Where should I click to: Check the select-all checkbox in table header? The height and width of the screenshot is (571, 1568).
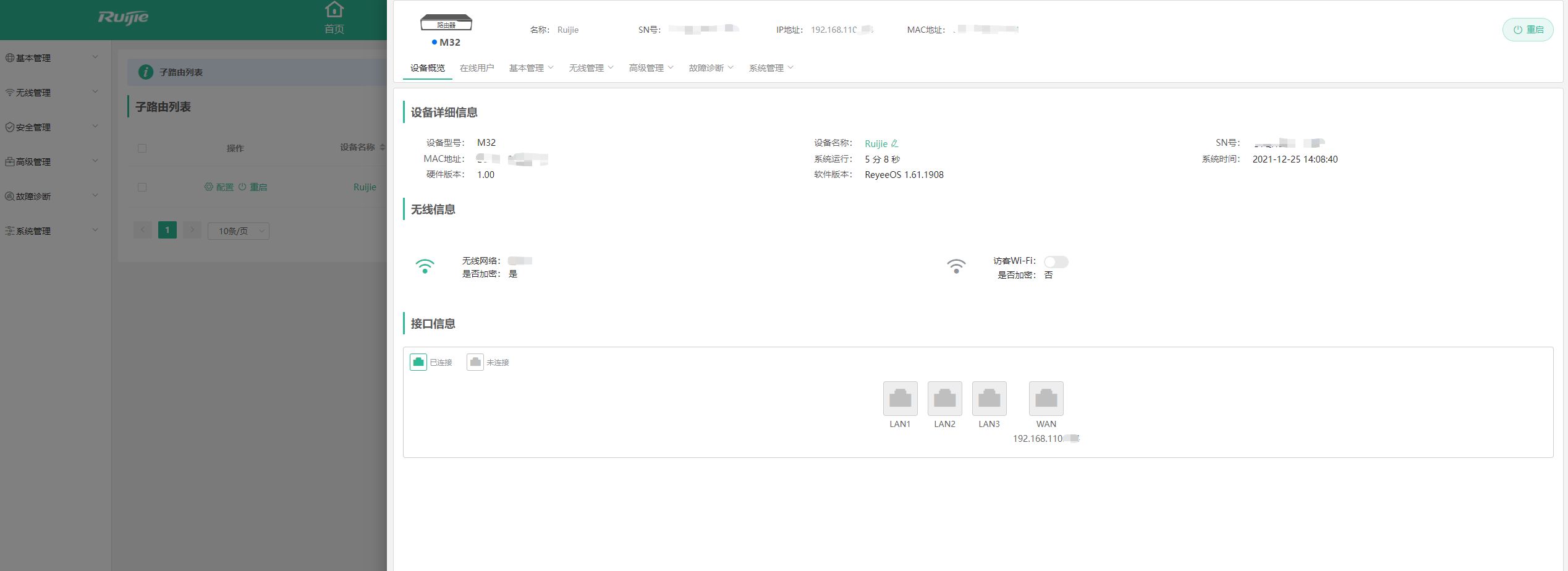(x=142, y=148)
